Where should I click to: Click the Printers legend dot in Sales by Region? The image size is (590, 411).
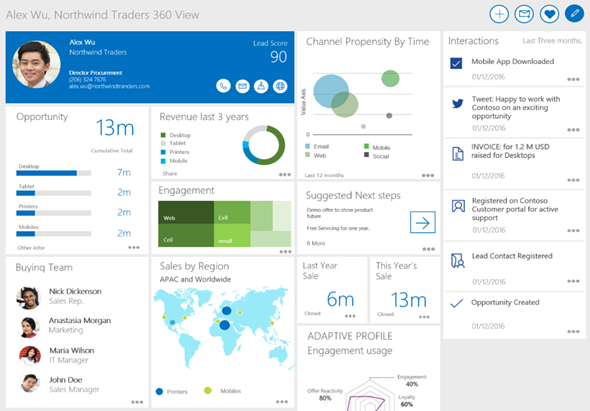(160, 391)
